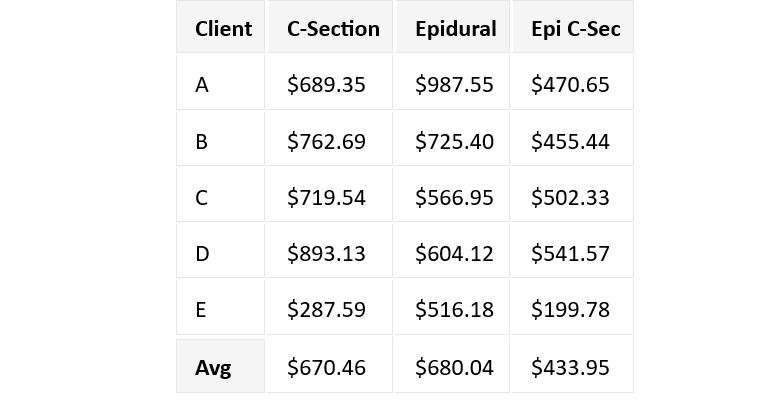Click the $725.40 cell
This screenshot has height=408, width=772.
click(454, 141)
